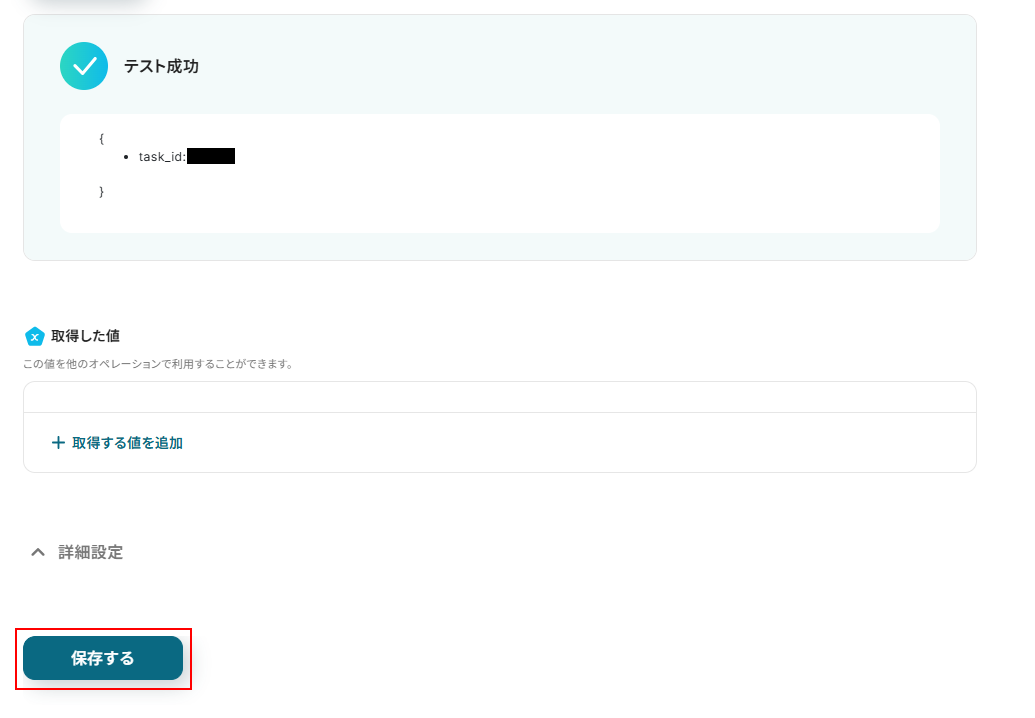Click the empty row above 取得する値を追加
1035x718 pixels.
coord(500,397)
